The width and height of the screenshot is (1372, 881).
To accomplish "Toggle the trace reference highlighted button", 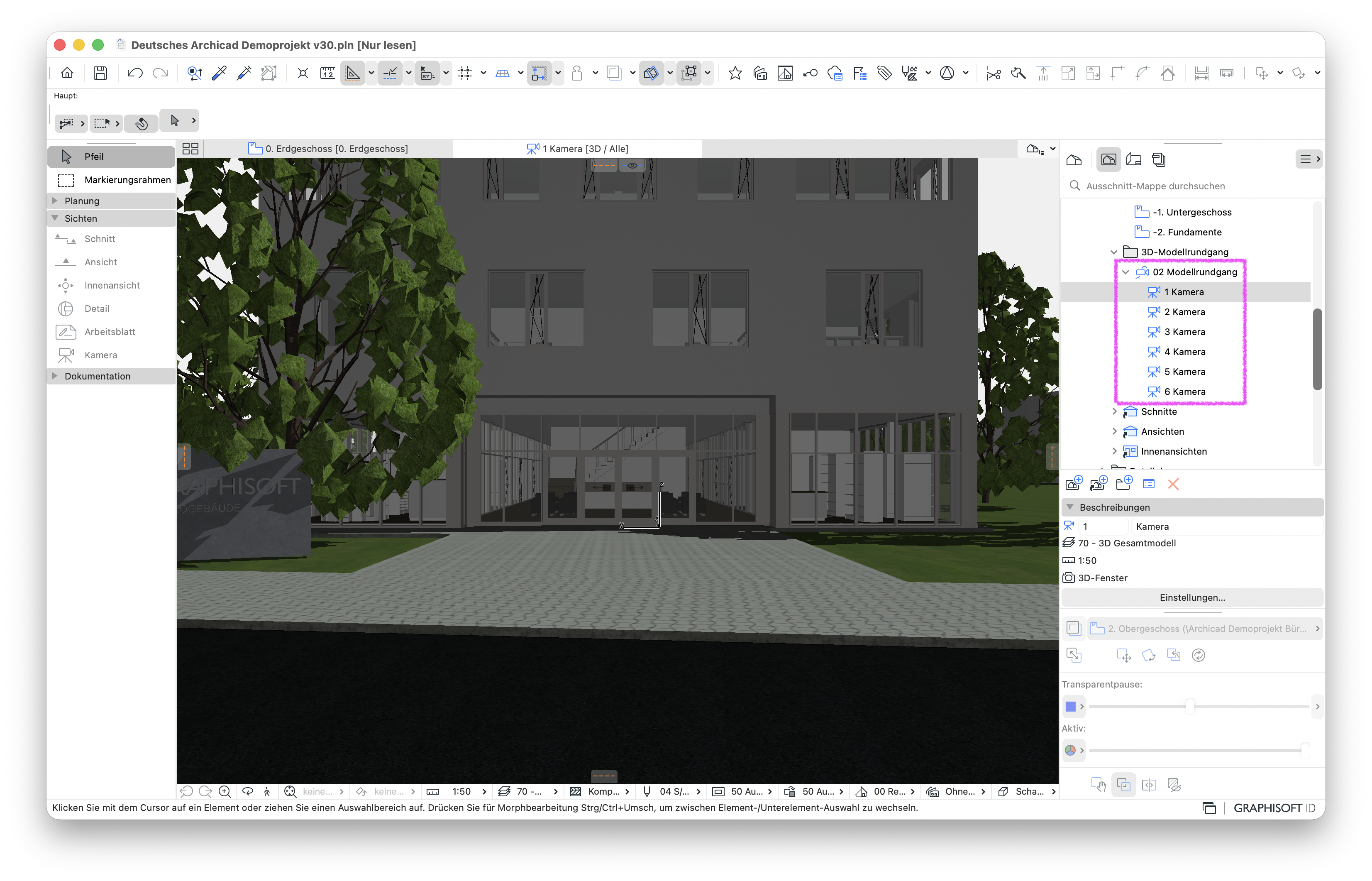I will click(651, 73).
